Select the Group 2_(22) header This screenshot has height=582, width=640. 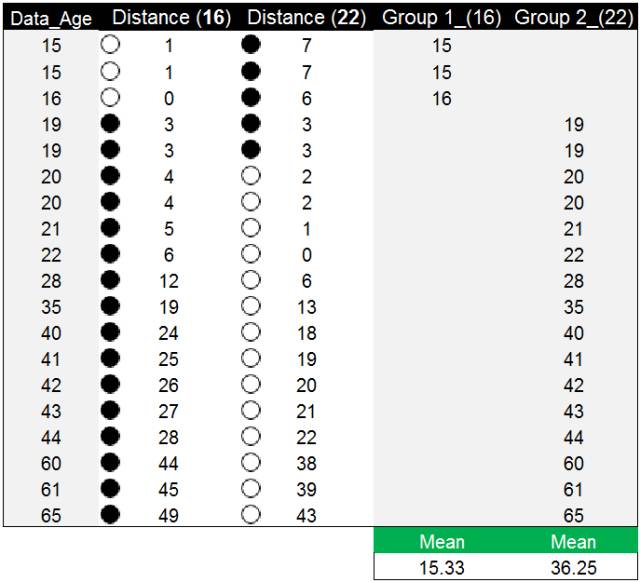click(573, 18)
